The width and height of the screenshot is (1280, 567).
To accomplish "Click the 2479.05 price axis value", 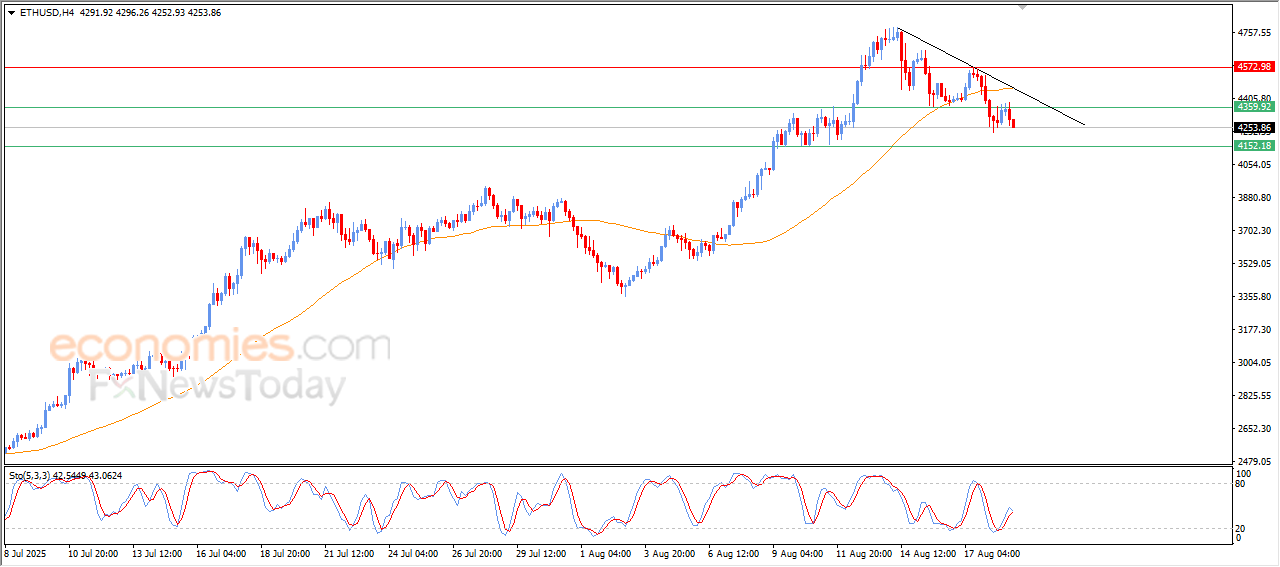I will tap(1254, 462).
